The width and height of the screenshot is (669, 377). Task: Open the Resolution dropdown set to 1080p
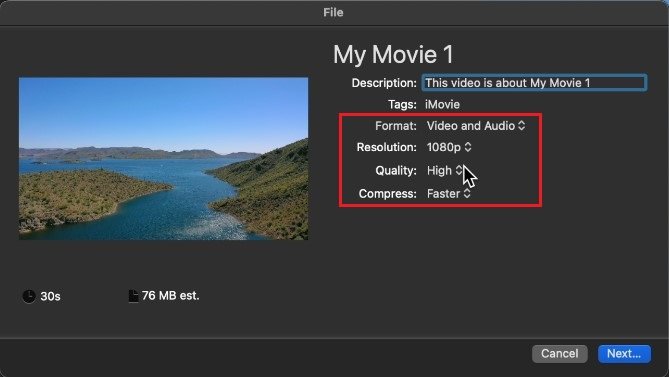point(449,147)
